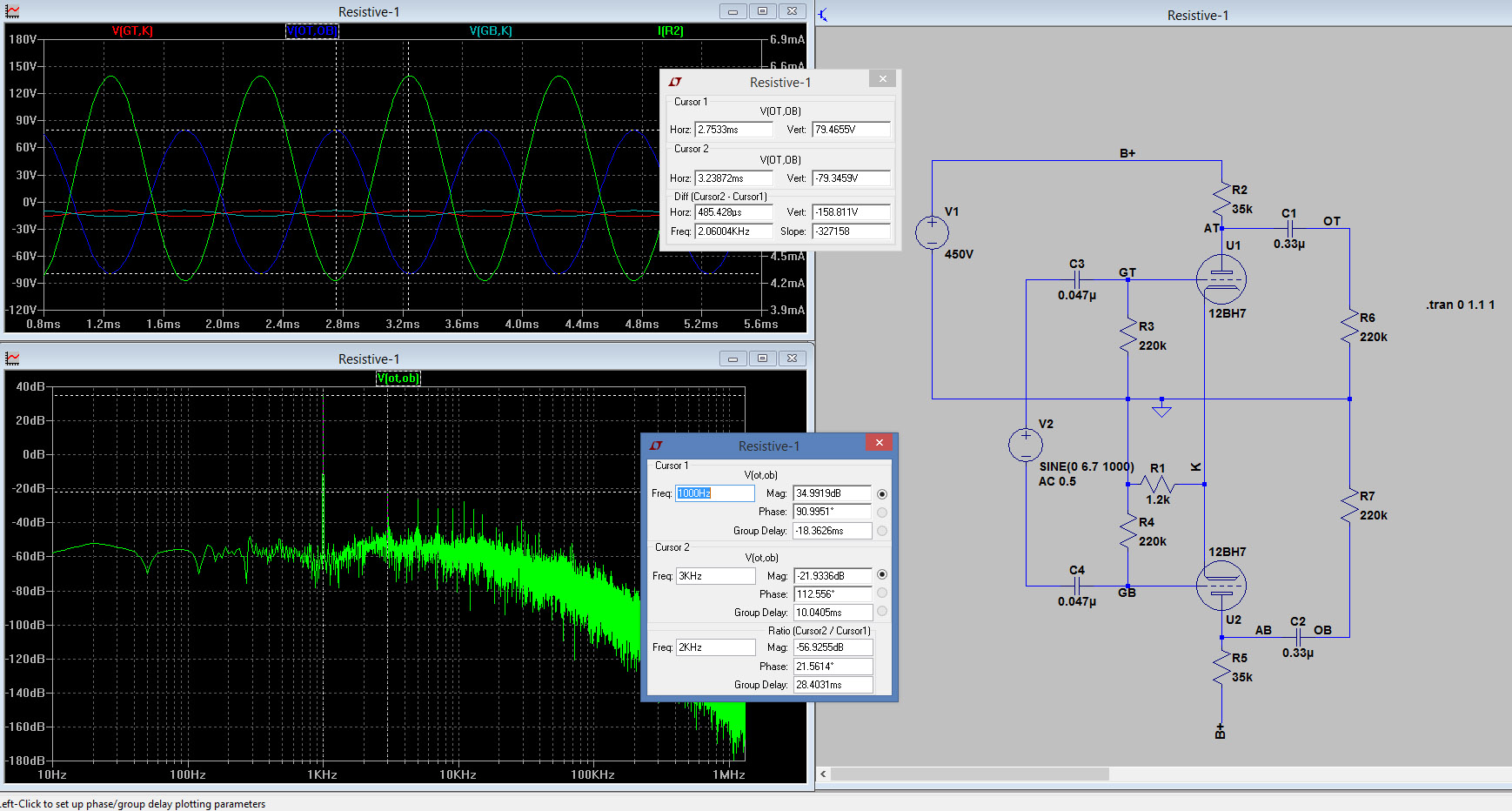Close the FFT cursor readout dialog
This screenshot has width=1512, height=811.
click(880, 443)
